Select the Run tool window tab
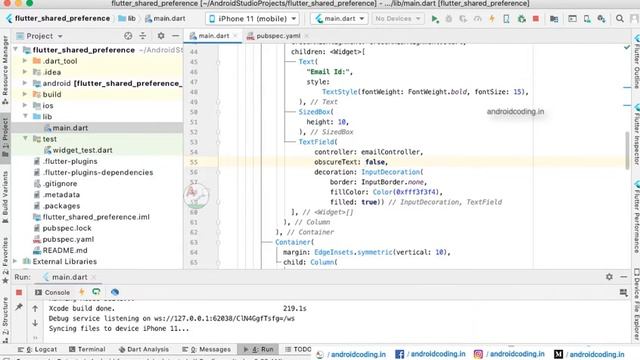640x360 pixels. pyautogui.click(x=258, y=349)
